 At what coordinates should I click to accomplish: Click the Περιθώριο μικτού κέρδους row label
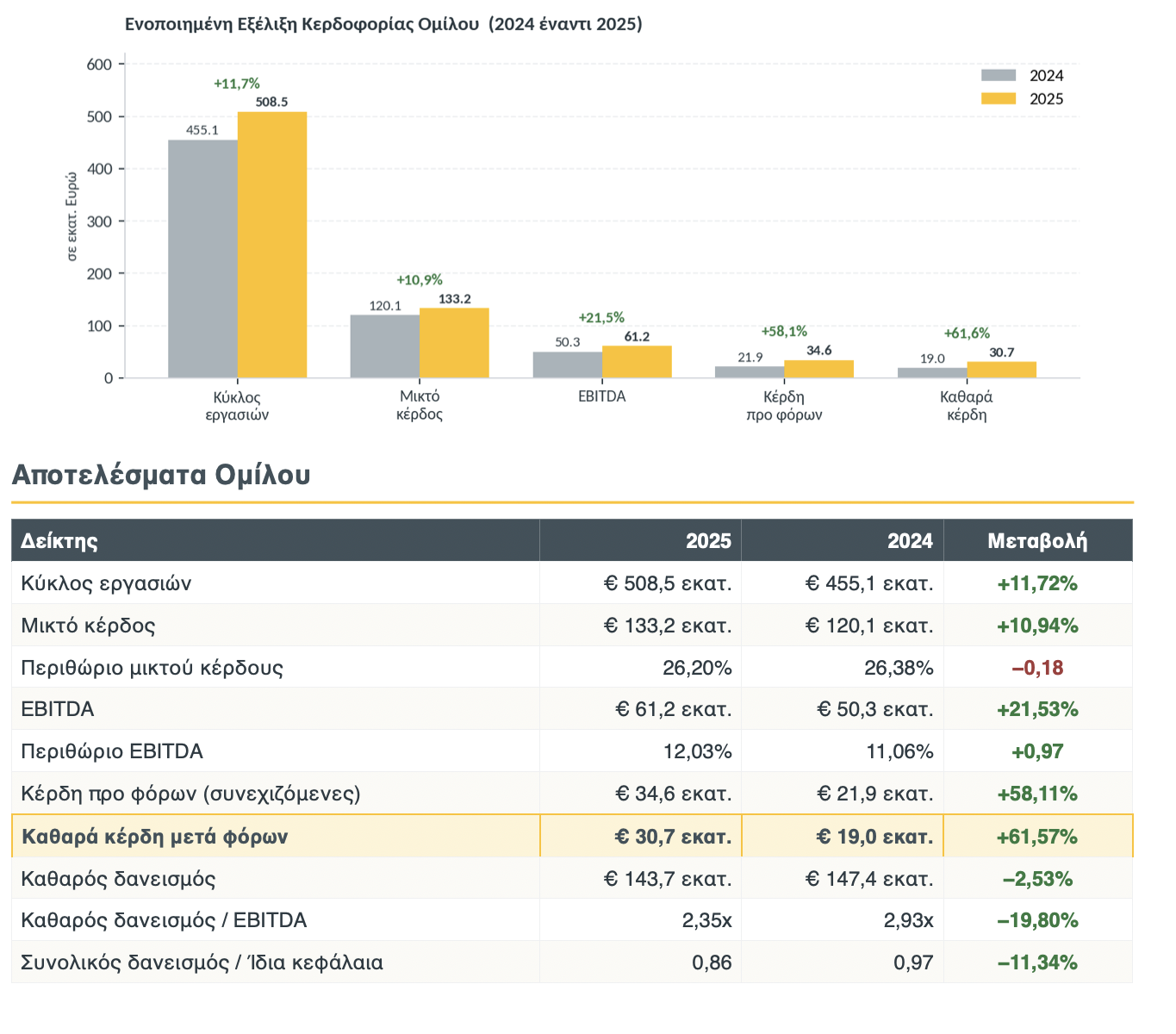click(x=152, y=668)
